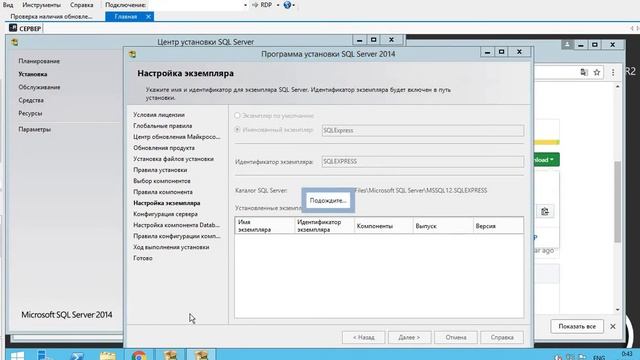Click the Глобальные правила step
The image size is (640, 360).
pos(162,126)
